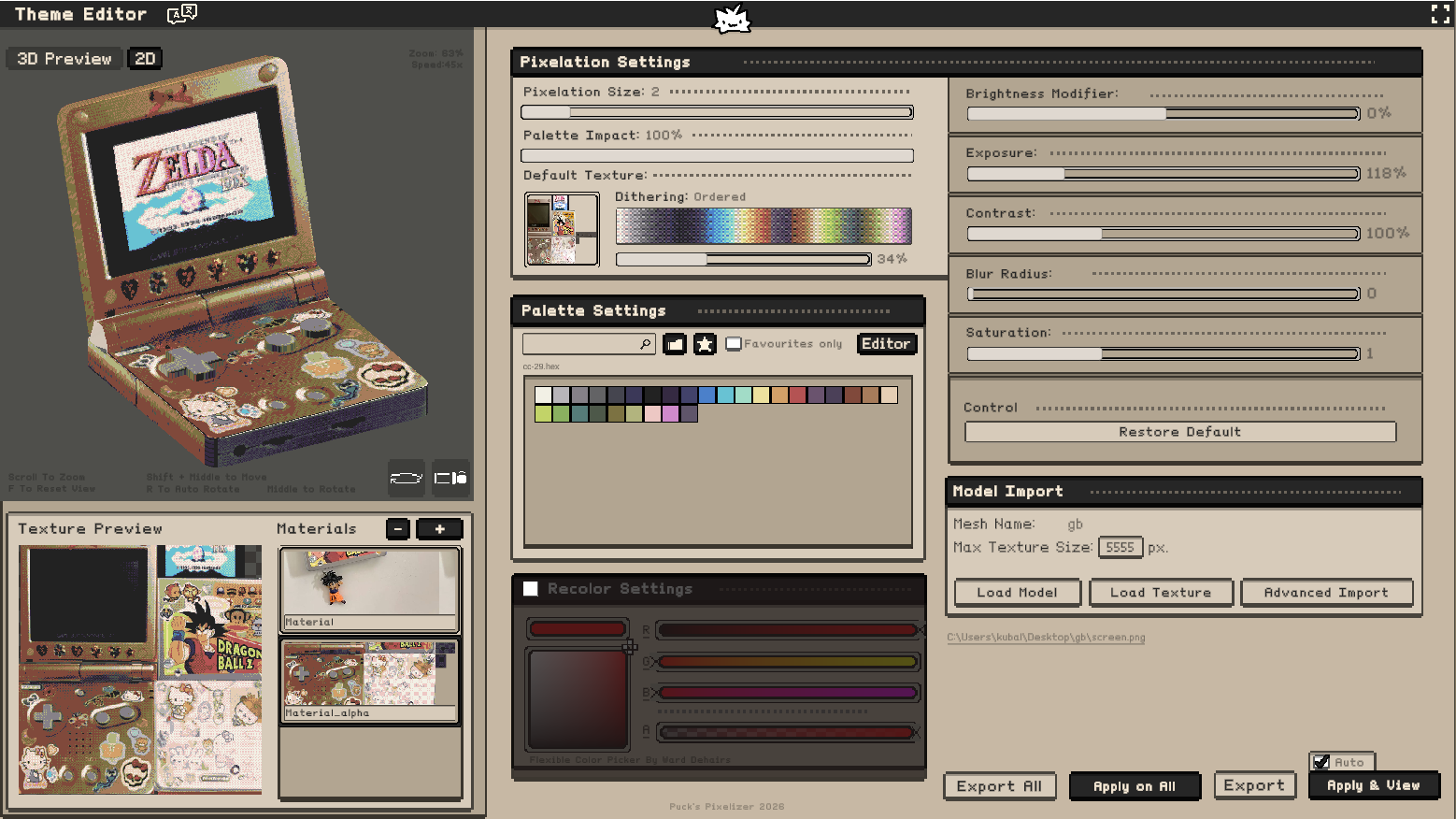Screen dimensions: 1456x819
Task: Select the bright blue palette swatch
Action: pos(707,395)
